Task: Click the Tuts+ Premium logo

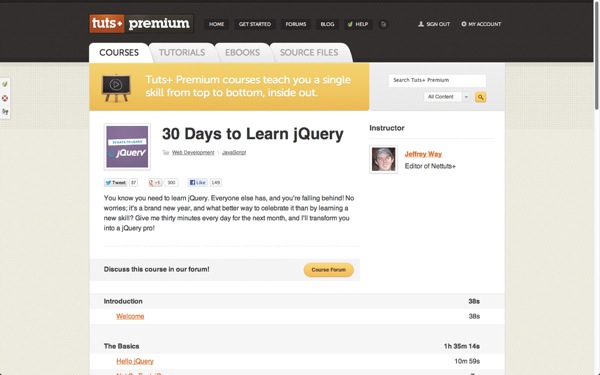Action: pyautogui.click(x=141, y=24)
